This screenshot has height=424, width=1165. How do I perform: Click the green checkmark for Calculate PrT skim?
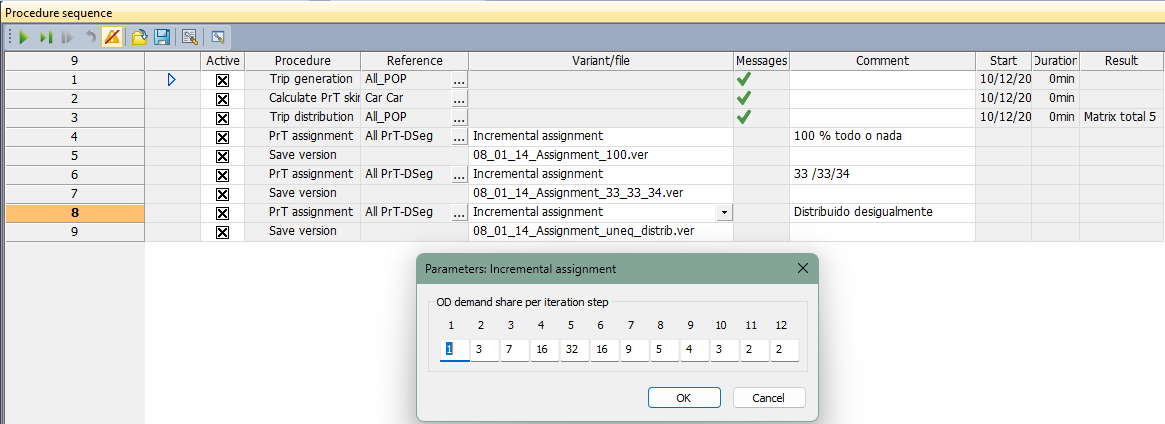tap(744, 98)
